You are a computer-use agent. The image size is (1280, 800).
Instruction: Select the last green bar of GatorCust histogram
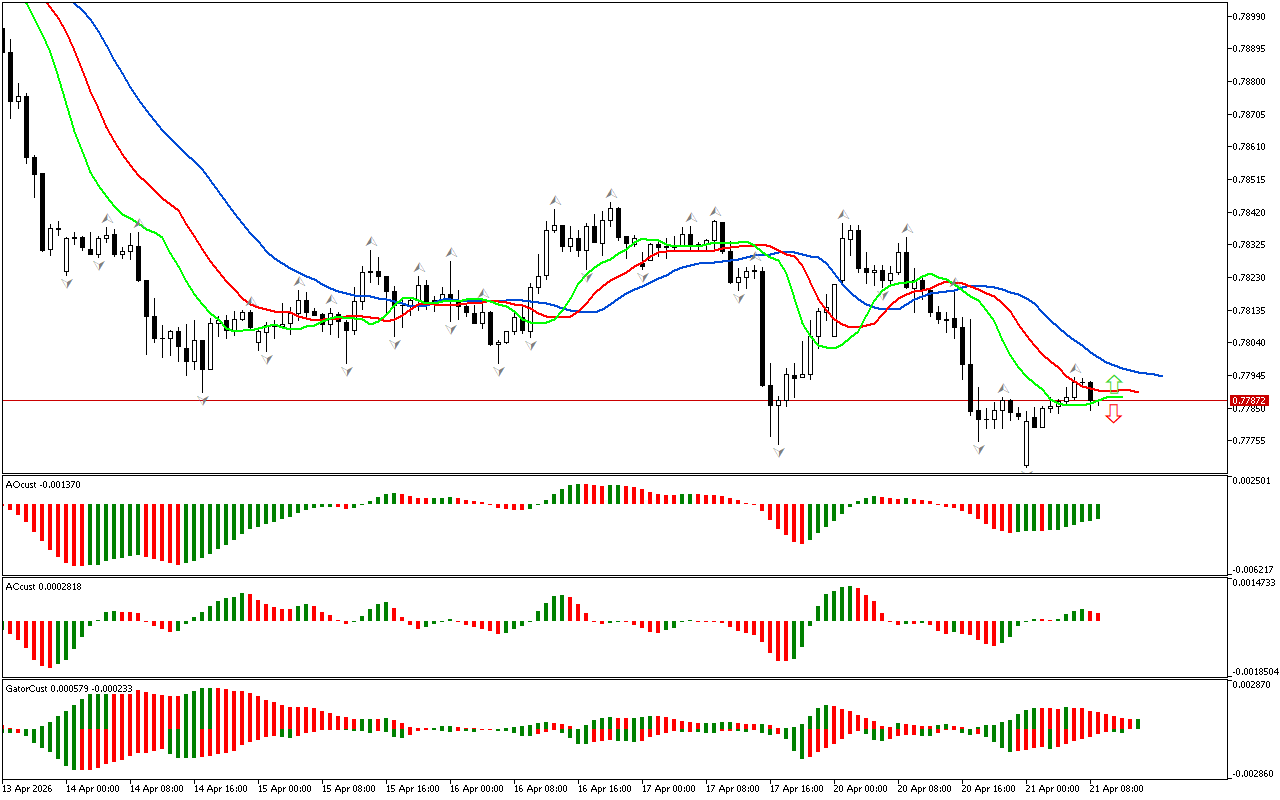(1137, 723)
